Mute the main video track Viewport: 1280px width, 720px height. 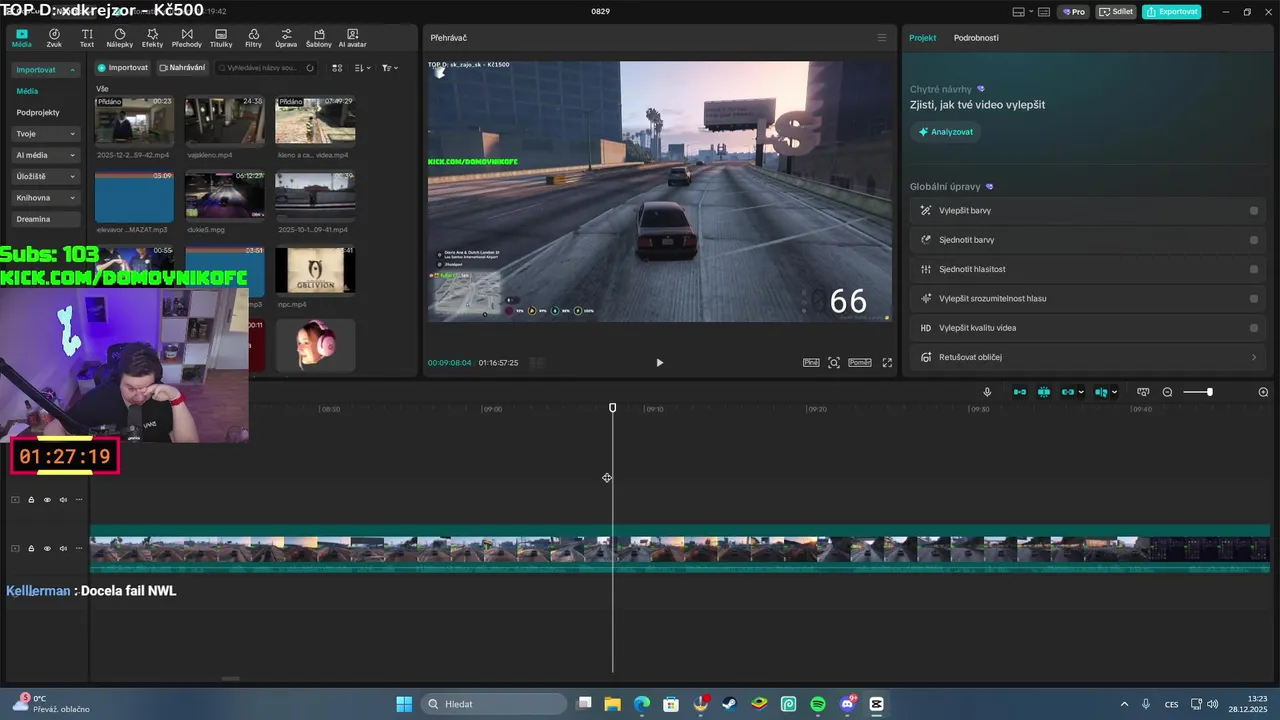pyautogui.click(x=63, y=548)
